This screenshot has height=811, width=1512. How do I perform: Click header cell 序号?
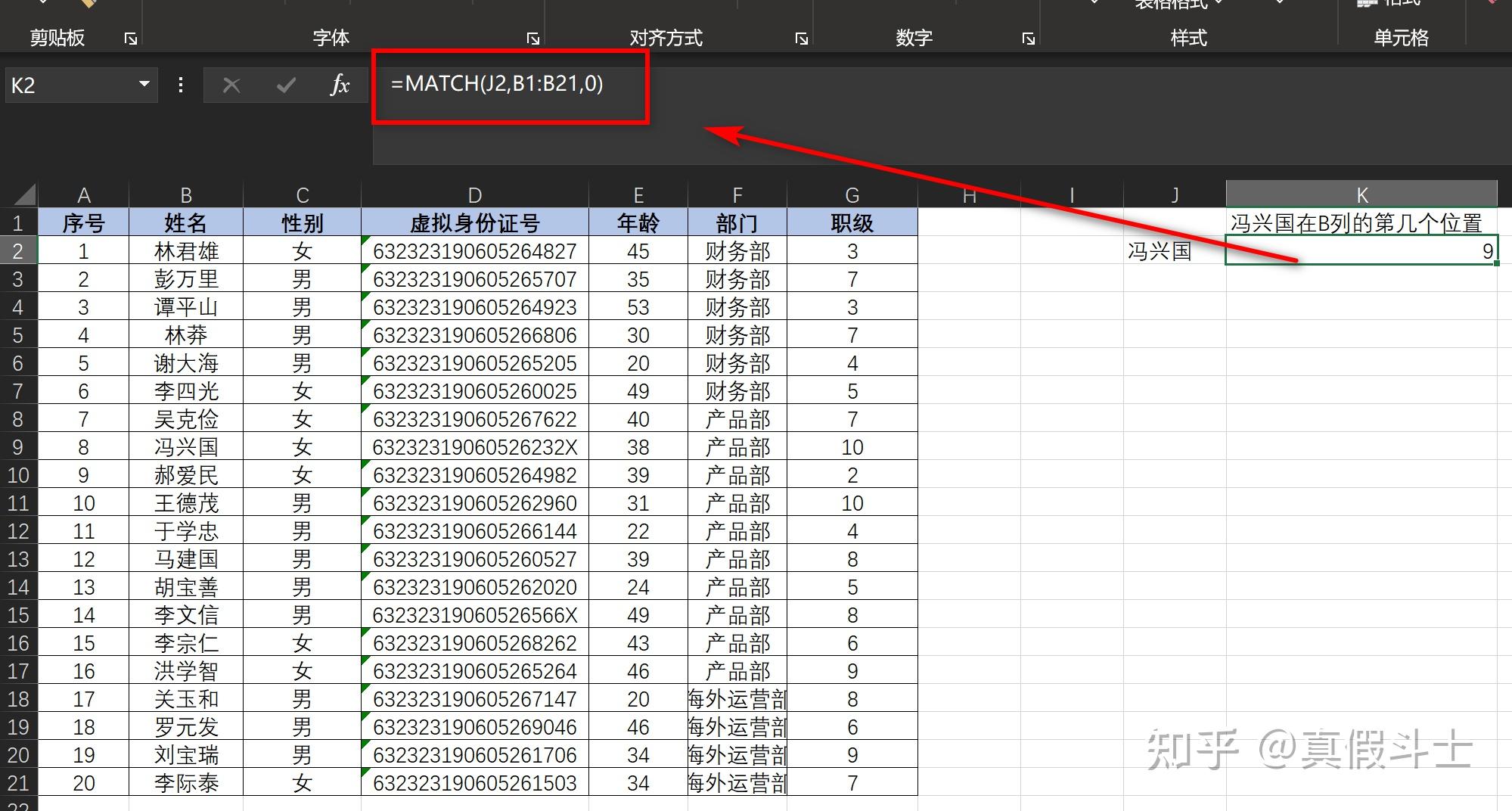(84, 223)
